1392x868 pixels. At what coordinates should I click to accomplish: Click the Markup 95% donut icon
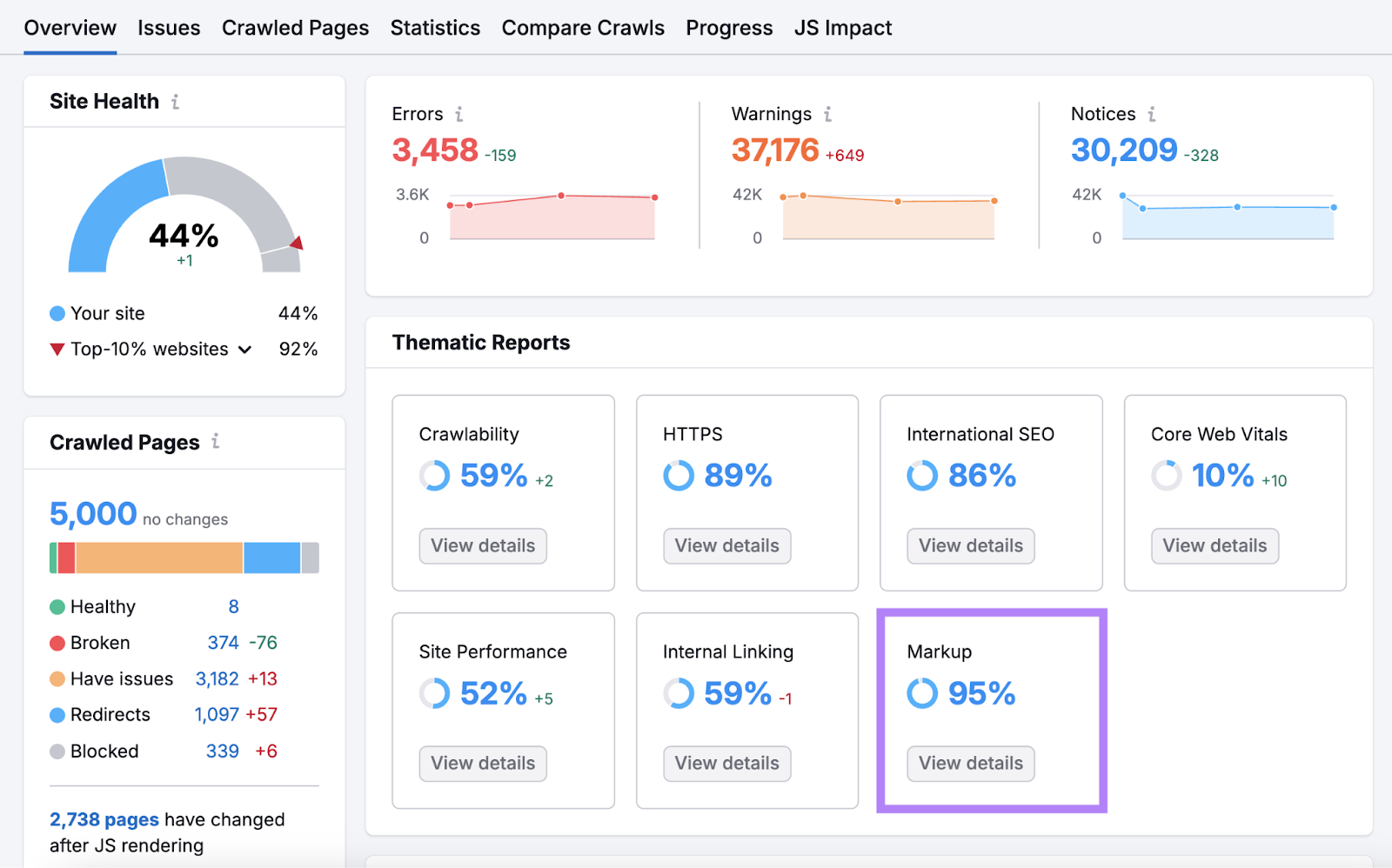pyautogui.click(x=922, y=693)
